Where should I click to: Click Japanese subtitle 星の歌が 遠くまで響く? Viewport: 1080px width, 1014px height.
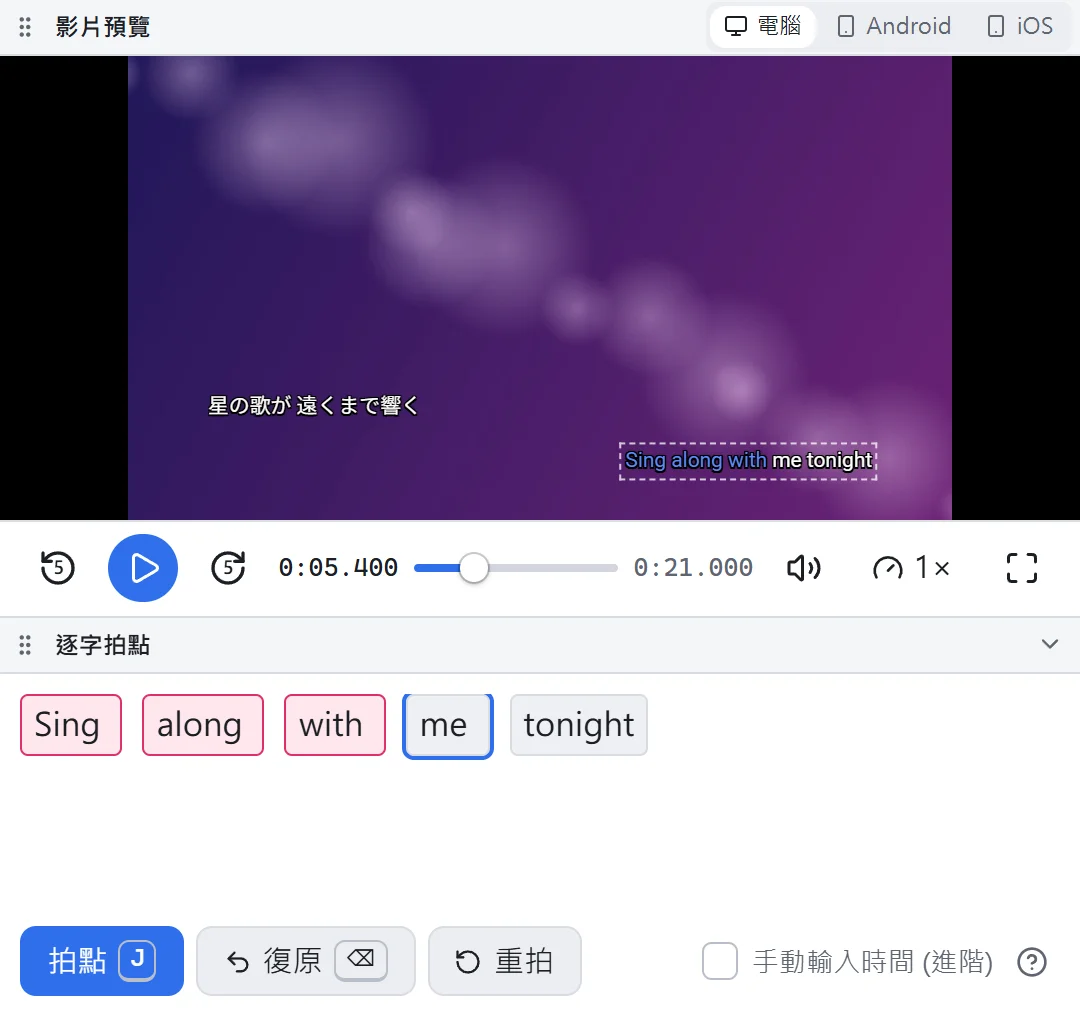pos(313,406)
